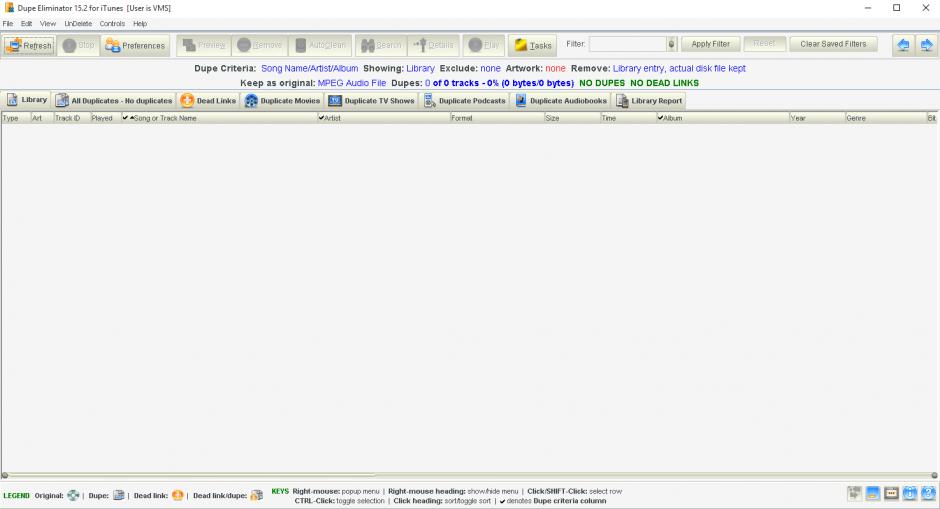The width and height of the screenshot is (940, 509).
Task: Click the MPEG Audio File link
Action: 352,83
